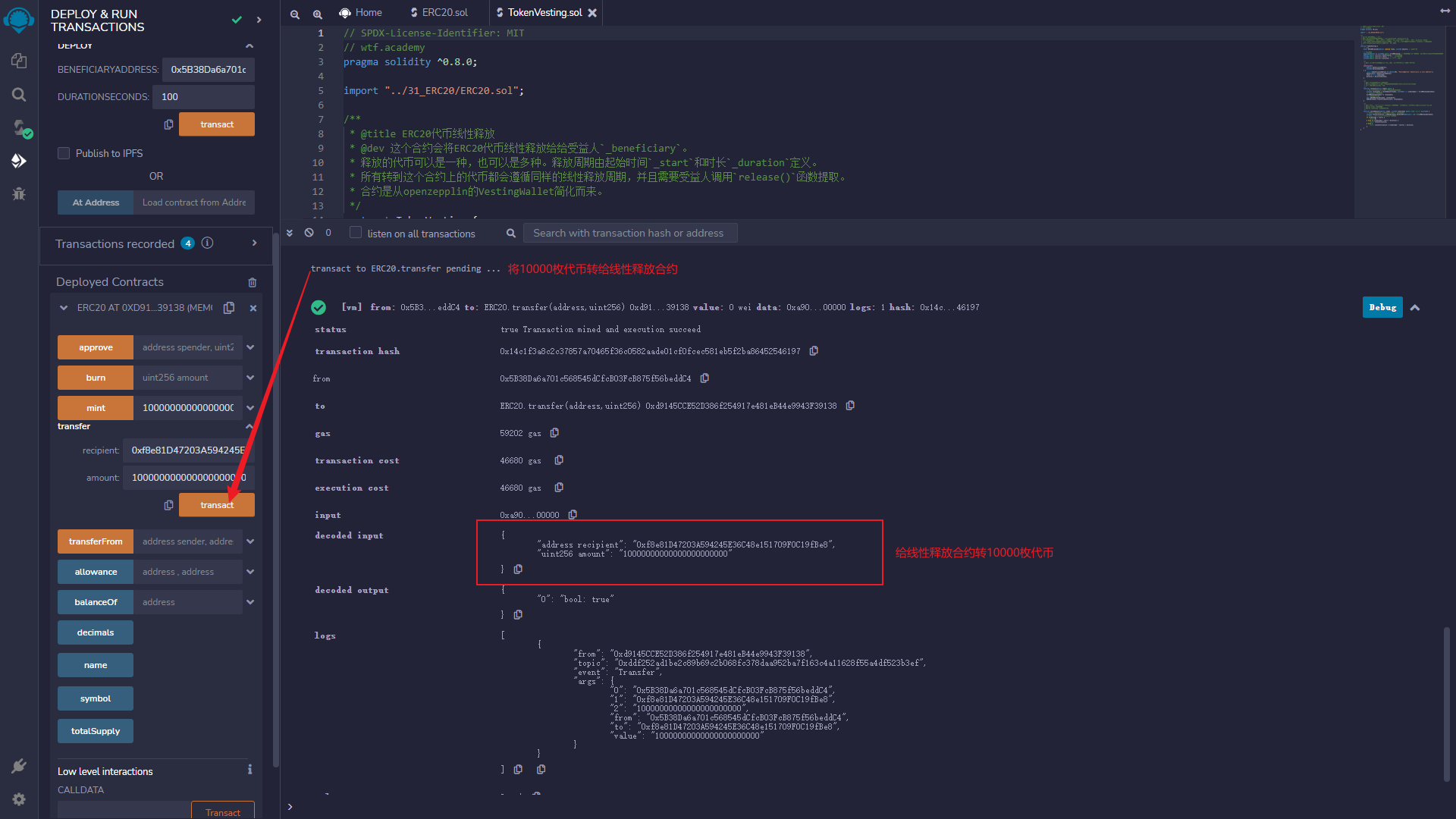The height and width of the screenshot is (819, 1456).
Task: Expand the burn function parameters
Action: 250,378
